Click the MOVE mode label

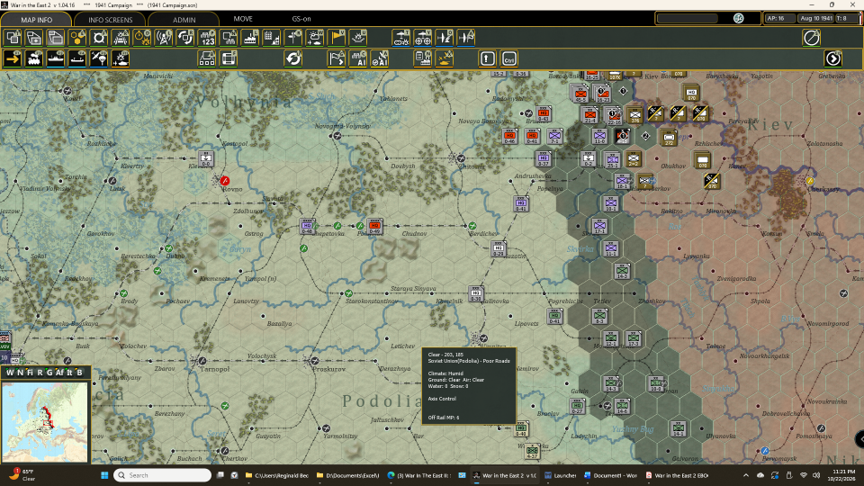point(243,19)
